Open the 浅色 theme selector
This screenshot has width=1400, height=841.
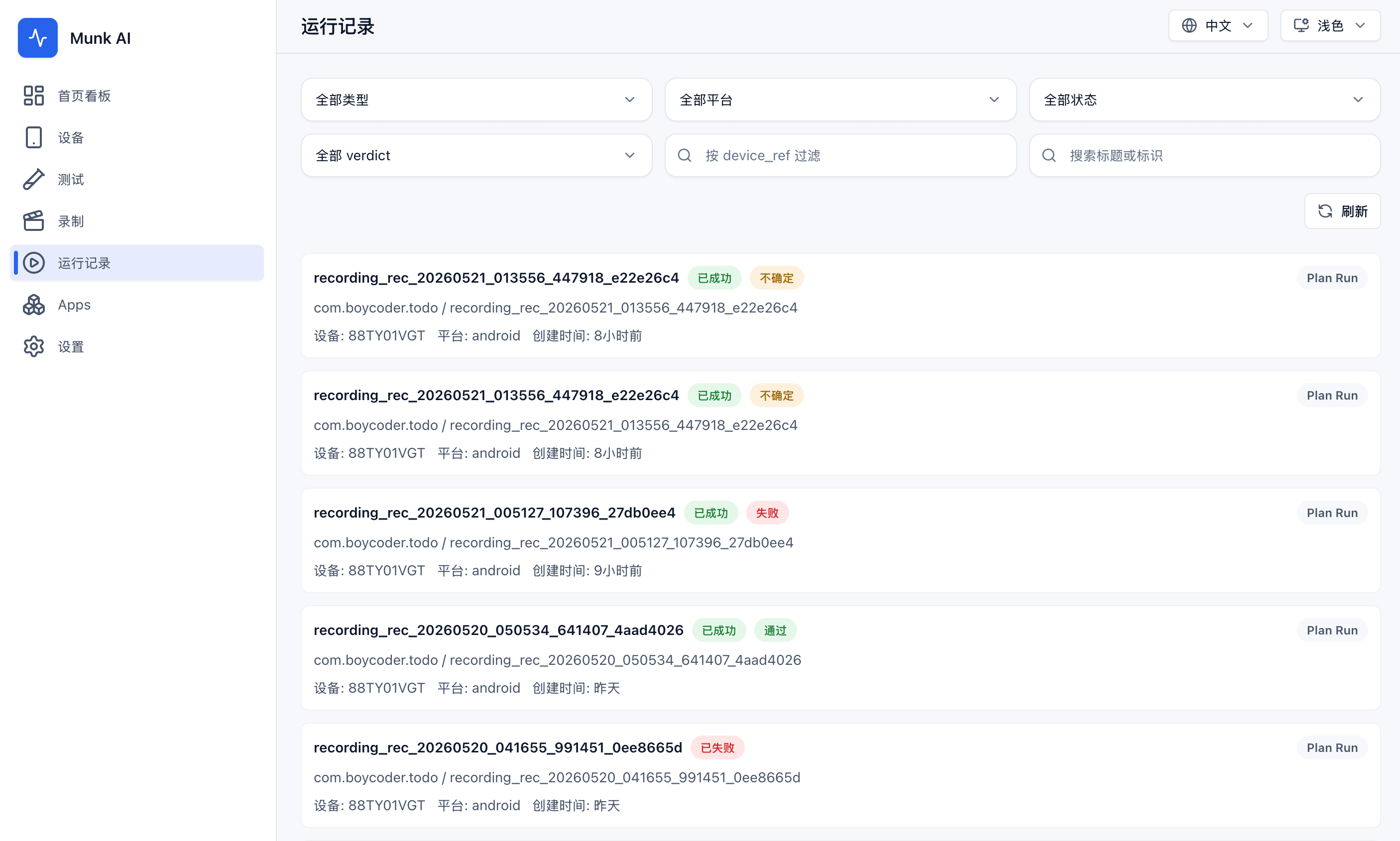pyautogui.click(x=1330, y=25)
